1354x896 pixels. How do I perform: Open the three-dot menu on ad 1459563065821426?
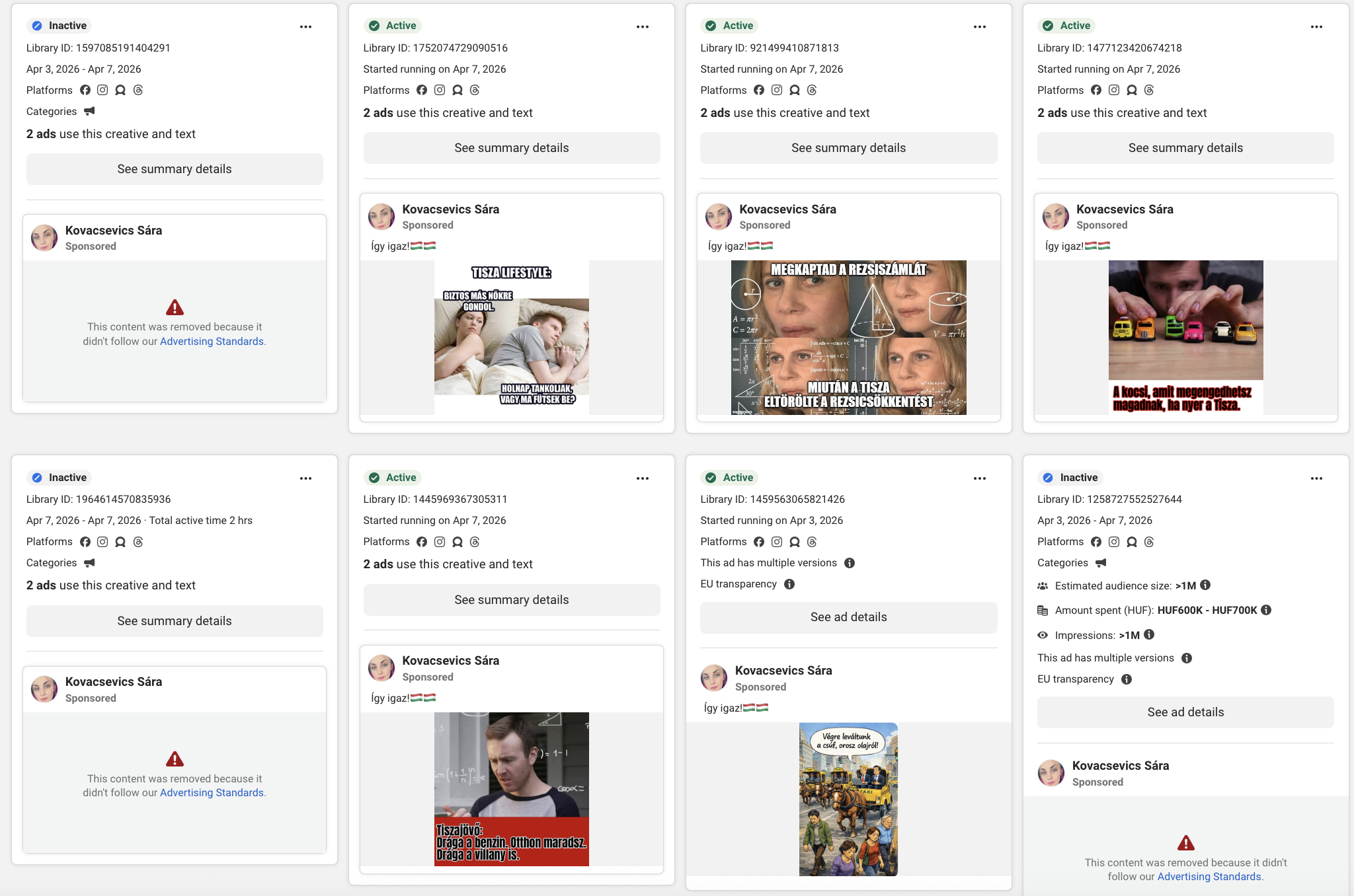pos(980,478)
